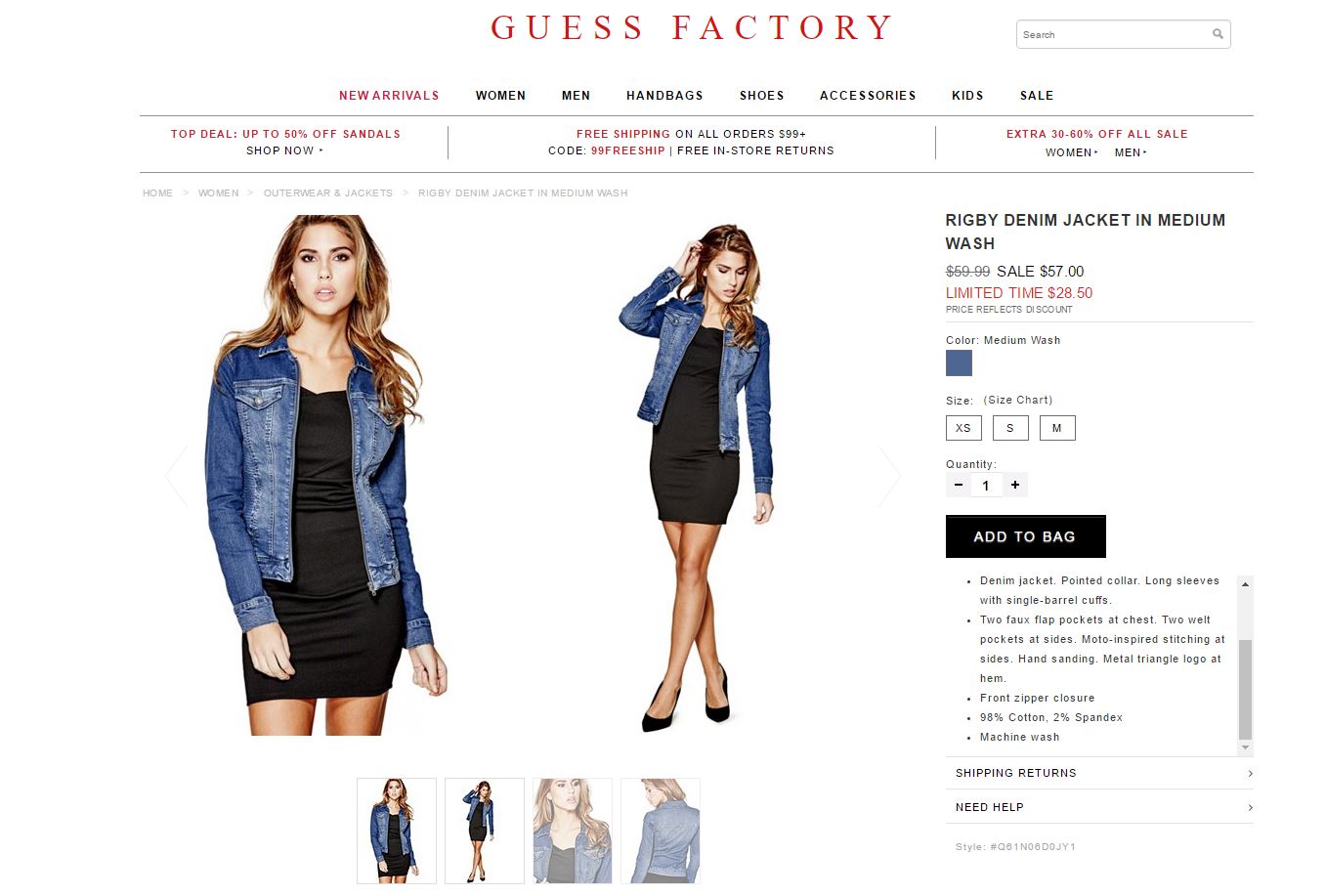This screenshot has width=1326, height=896.
Task: Expand the Need Help section
Action: tap(1099, 807)
